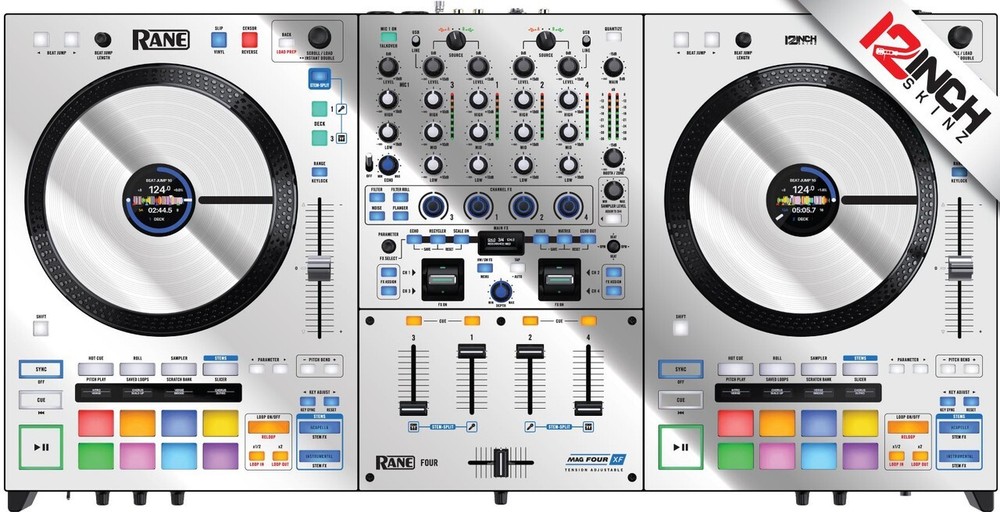The image size is (1000, 512).
Task: Click the crossfader handle
Action: pyautogui.click(x=501, y=462)
